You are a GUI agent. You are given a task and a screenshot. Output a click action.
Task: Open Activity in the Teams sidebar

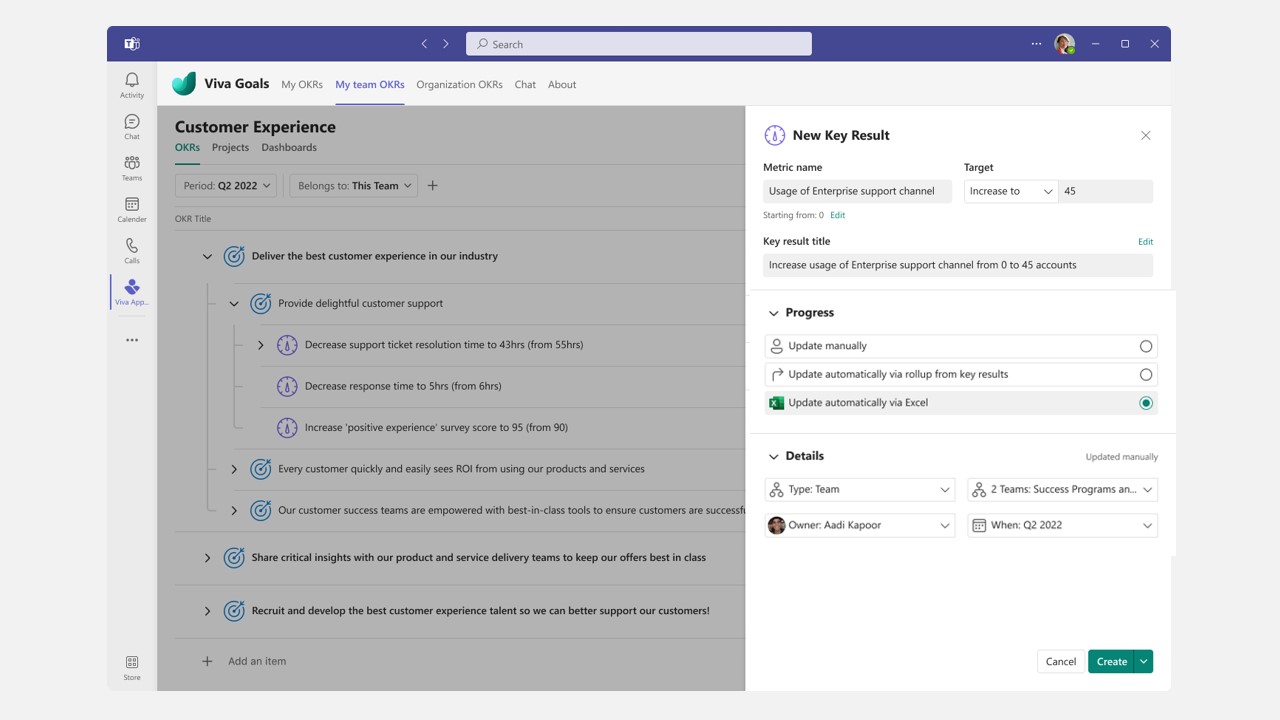tap(132, 85)
